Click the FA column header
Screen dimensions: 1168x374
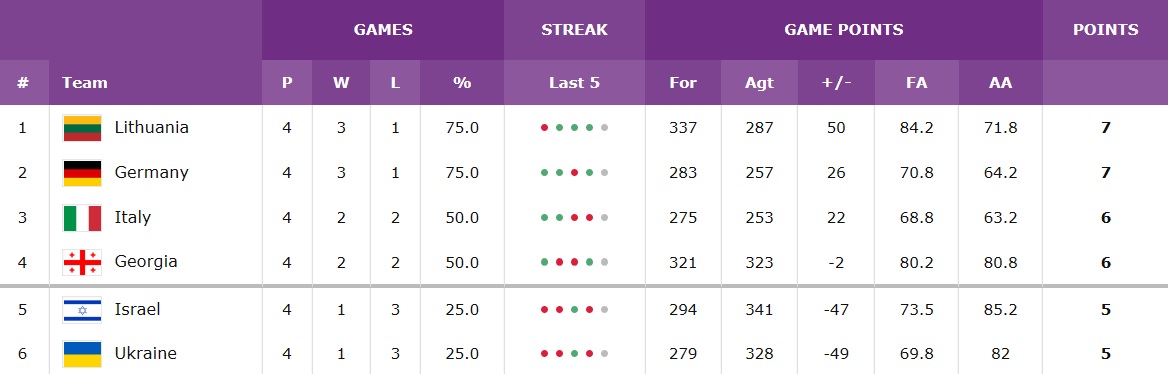tap(917, 83)
